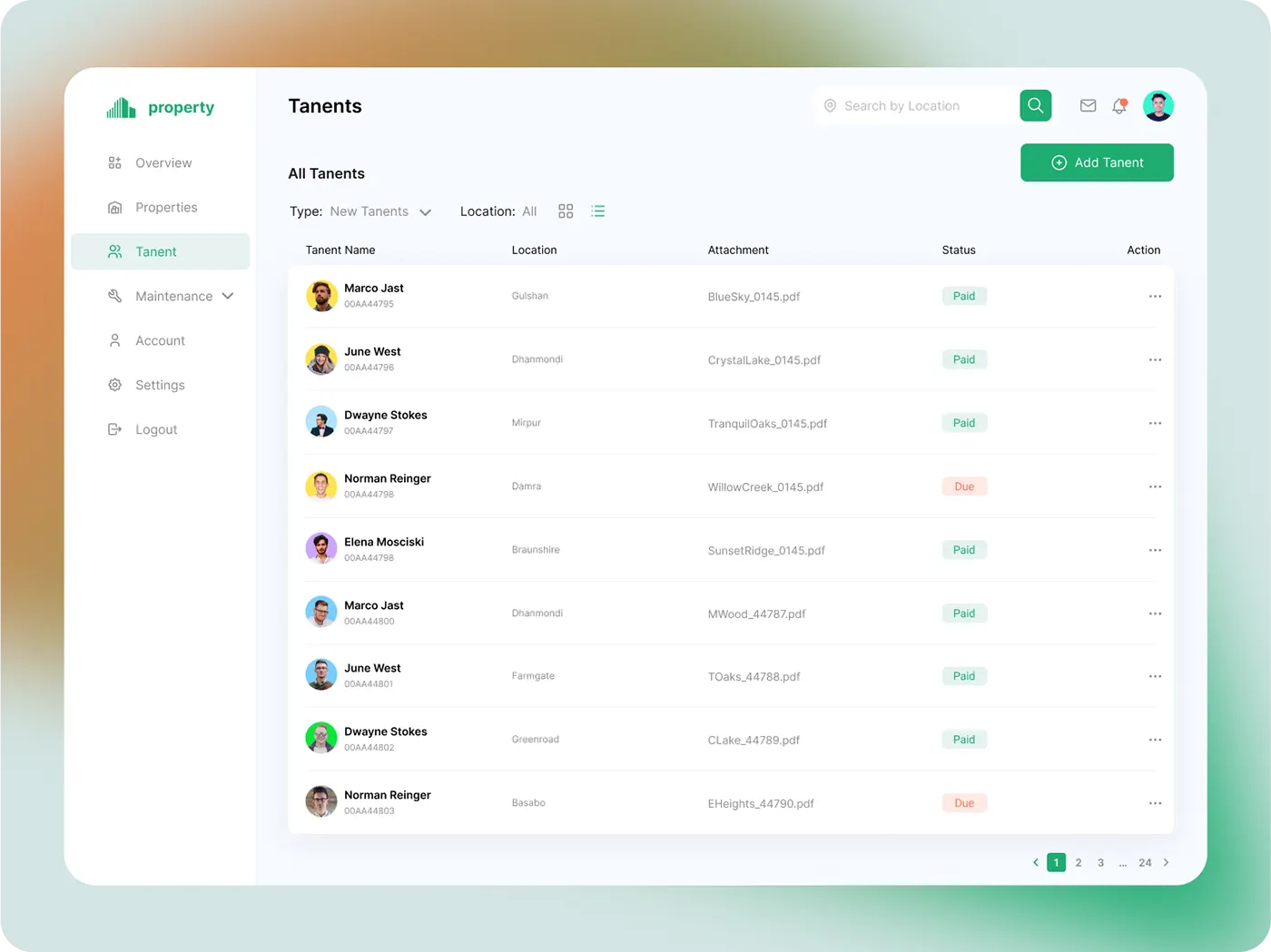This screenshot has width=1271, height=952.
Task: Go to previous page arrow
Action: point(1035,863)
